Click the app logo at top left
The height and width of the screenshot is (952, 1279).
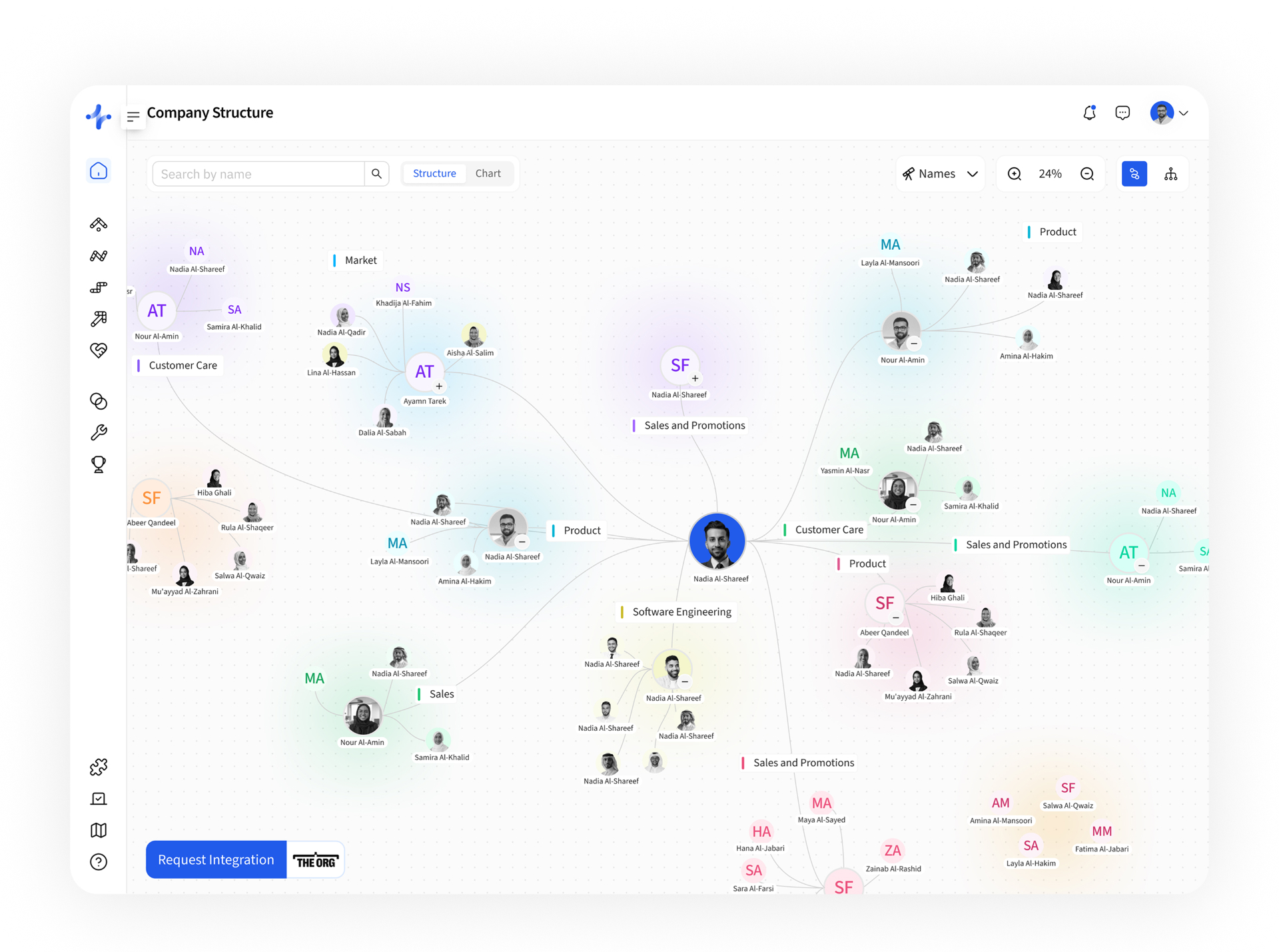[99, 116]
